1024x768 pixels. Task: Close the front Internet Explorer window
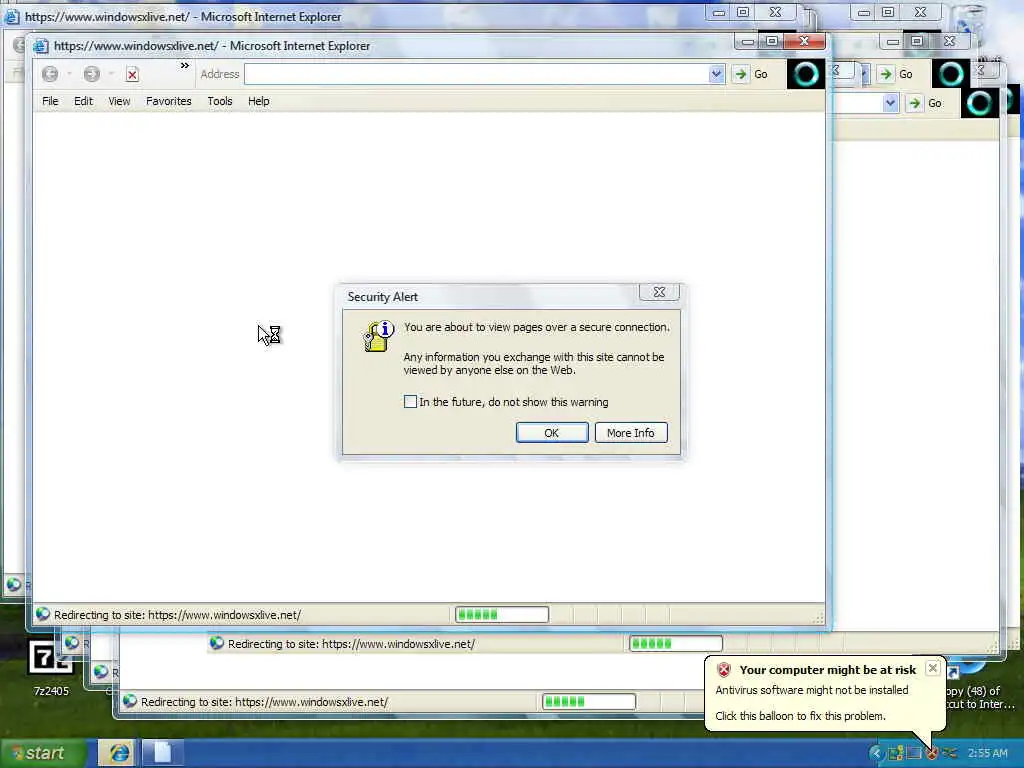point(805,42)
